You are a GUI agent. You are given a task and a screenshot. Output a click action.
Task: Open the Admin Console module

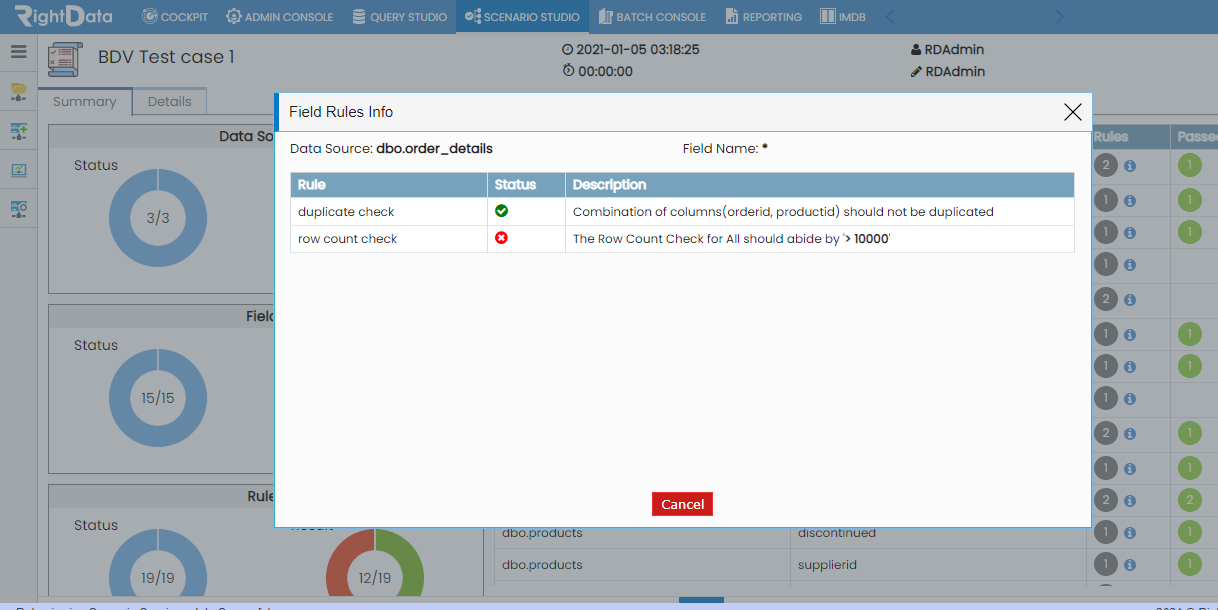pos(279,17)
